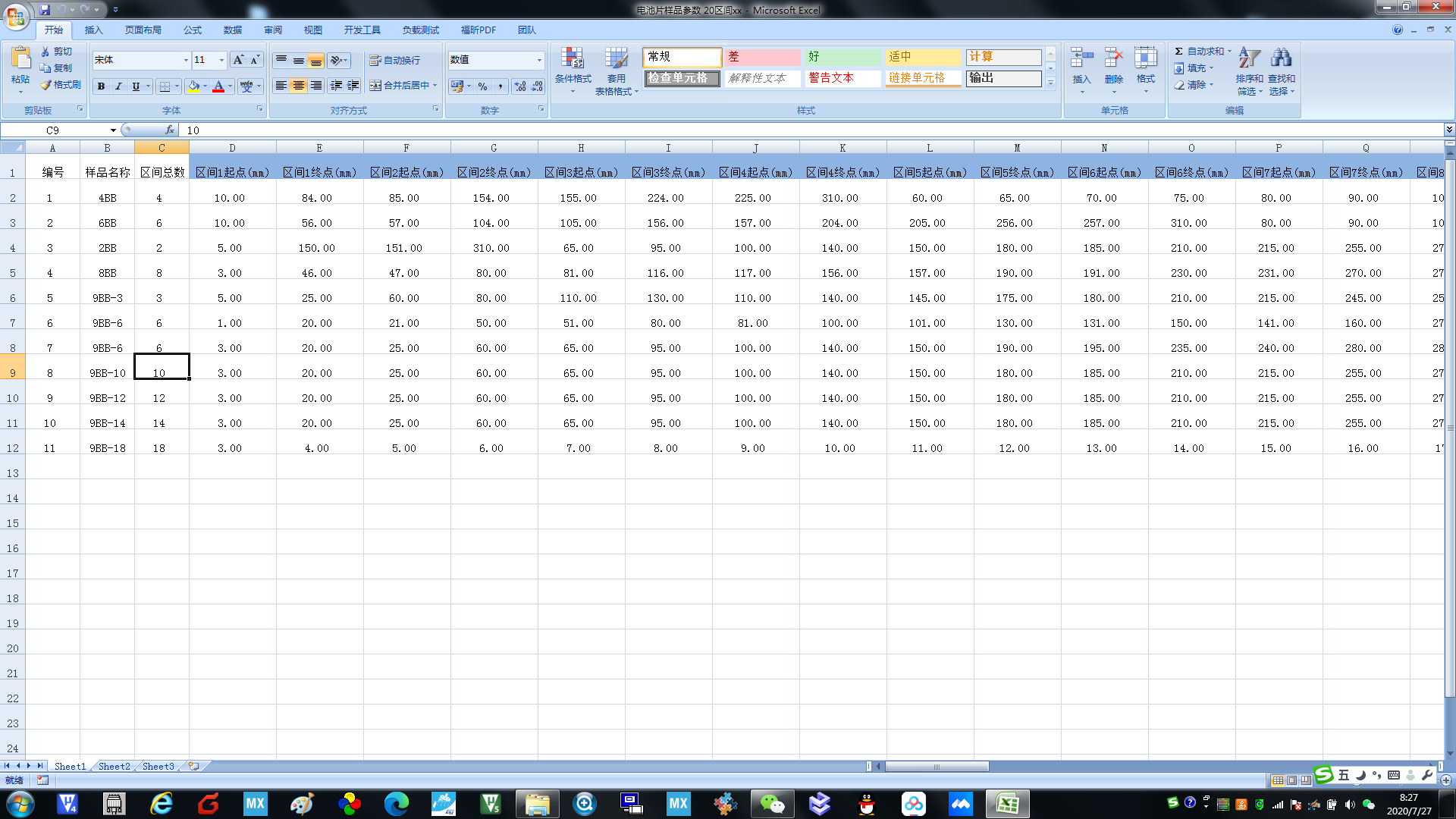The width and height of the screenshot is (1456, 819).
Task: Open Conditional Formatting (条件格式)
Action: 573,71
